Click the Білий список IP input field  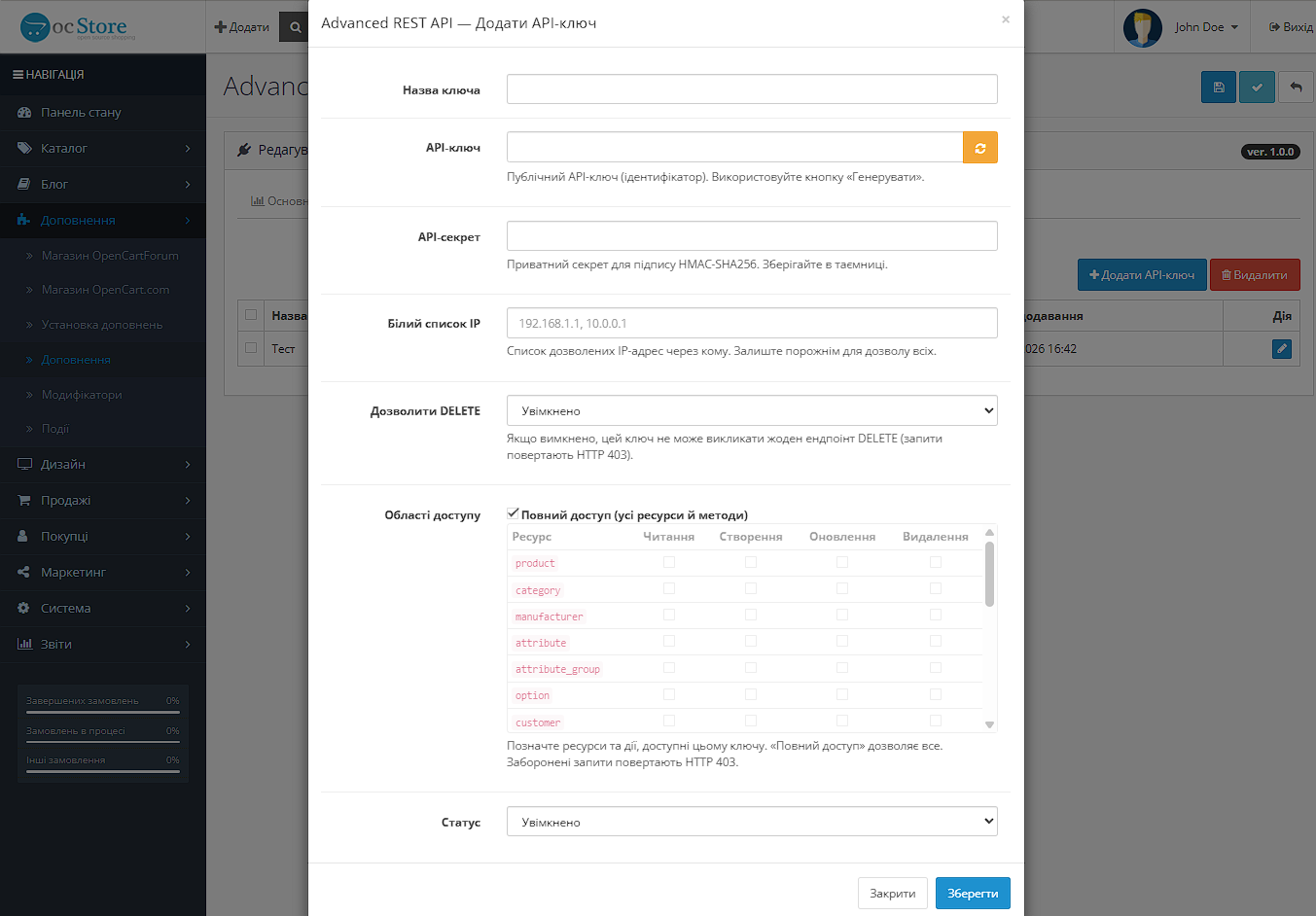click(752, 323)
